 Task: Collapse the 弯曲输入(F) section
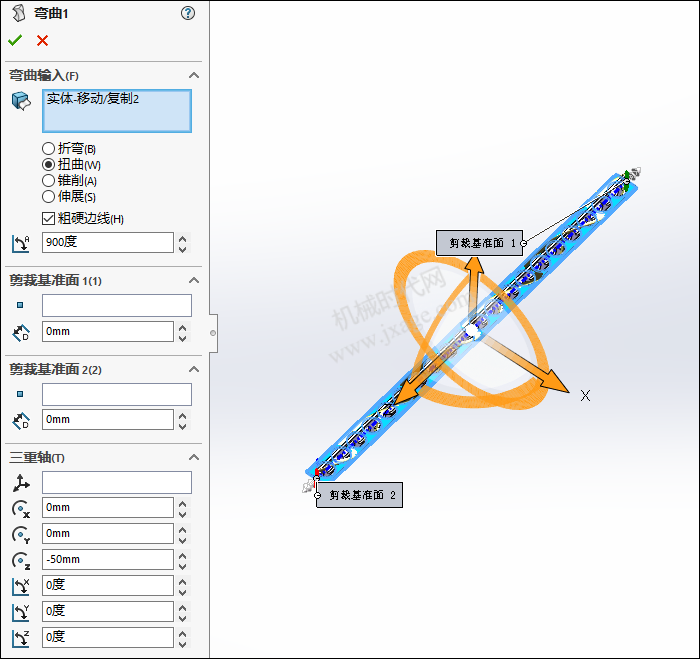click(194, 75)
